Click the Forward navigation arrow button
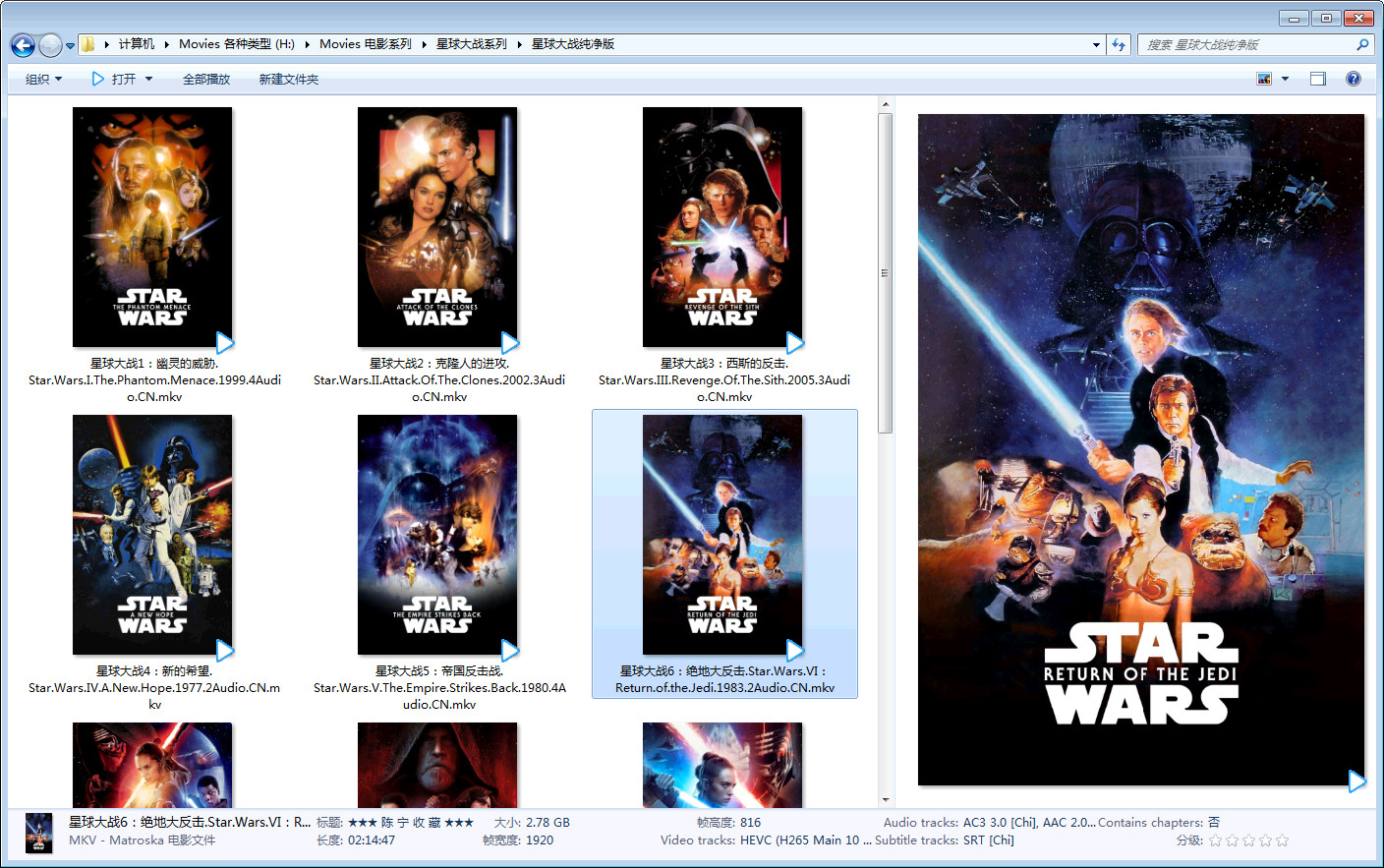This screenshot has width=1384, height=868. (49, 45)
